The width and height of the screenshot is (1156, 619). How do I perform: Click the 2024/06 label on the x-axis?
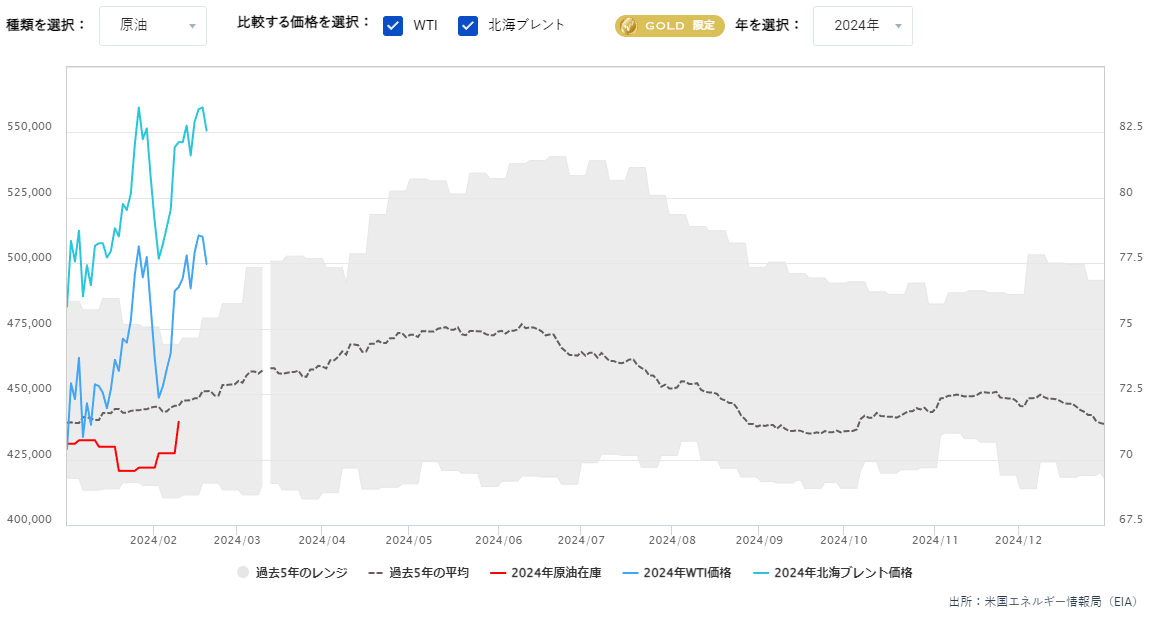pos(499,538)
